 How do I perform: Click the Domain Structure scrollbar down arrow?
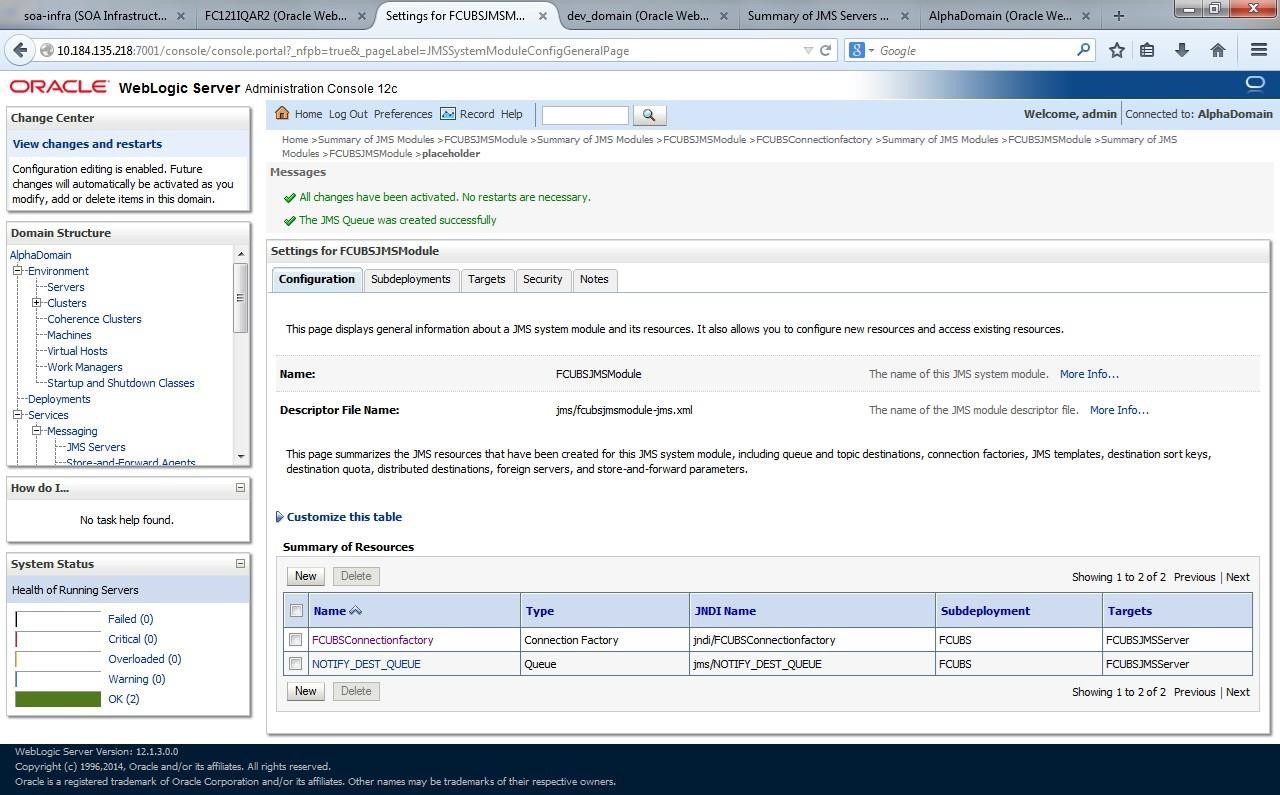240,457
